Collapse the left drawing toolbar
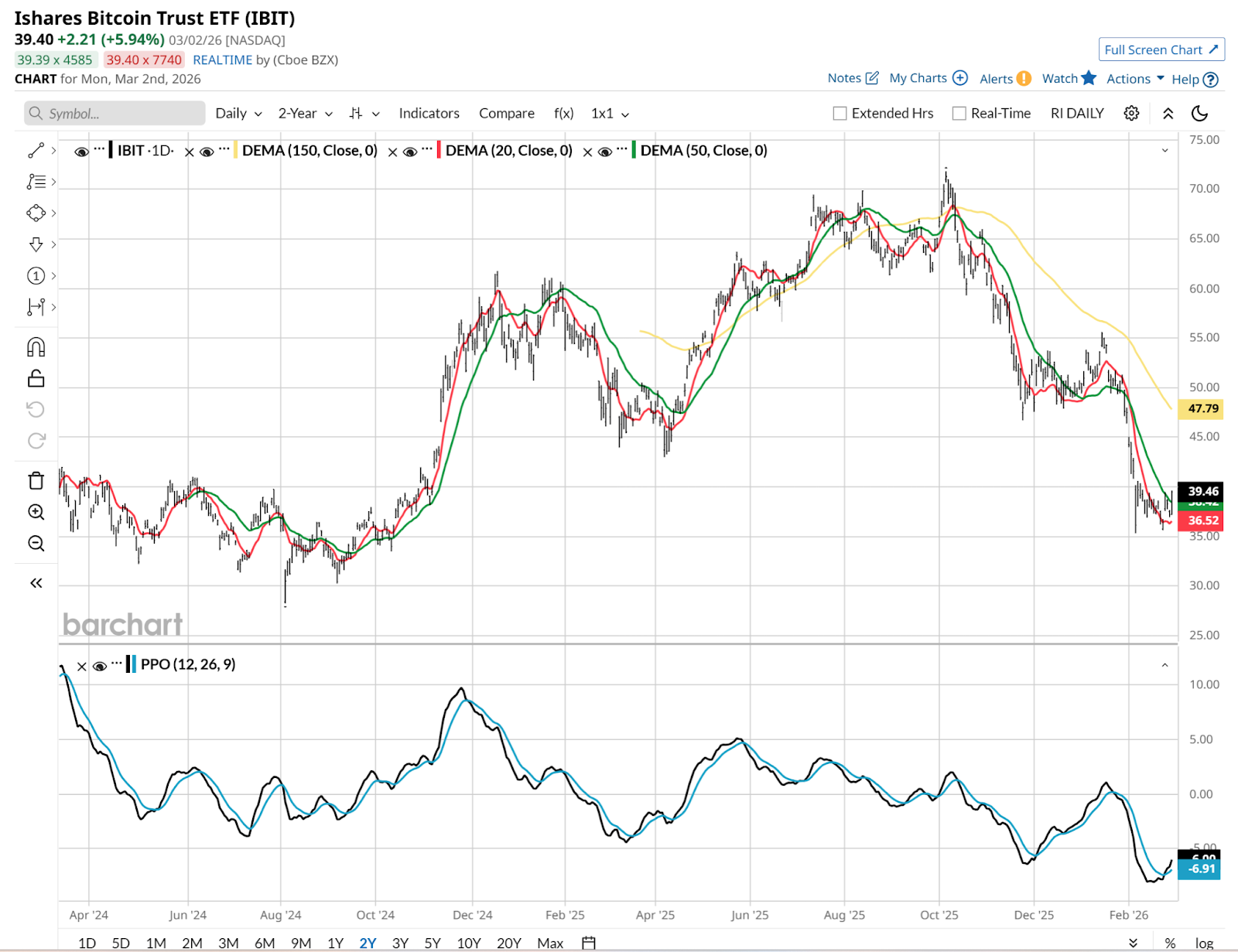Viewport: 1238px width, 952px height. (36, 583)
